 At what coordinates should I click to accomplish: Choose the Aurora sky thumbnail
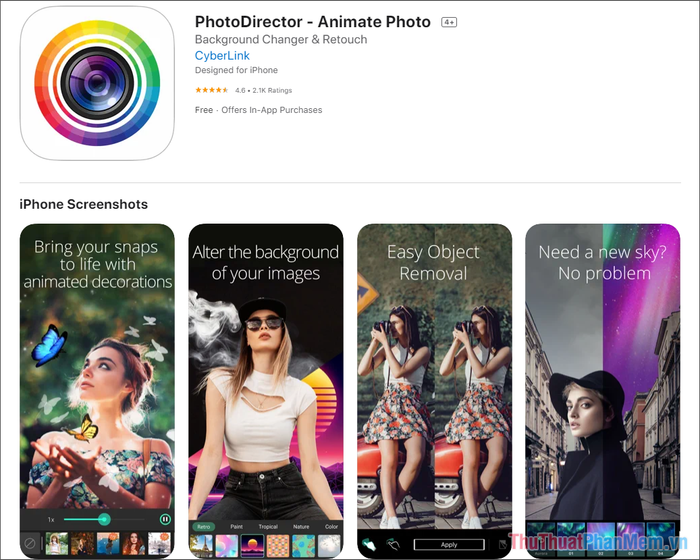[x=541, y=539]
